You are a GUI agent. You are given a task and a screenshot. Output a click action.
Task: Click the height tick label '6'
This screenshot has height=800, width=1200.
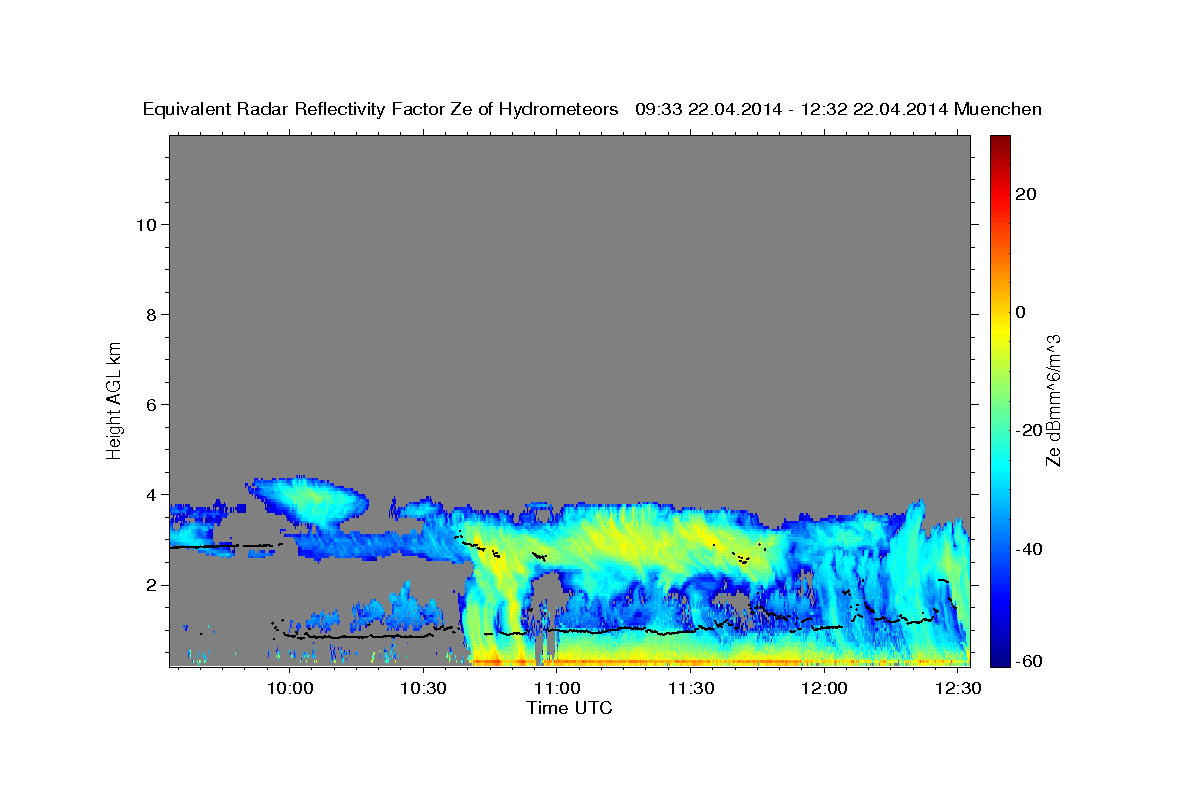[x=151, y=404]
